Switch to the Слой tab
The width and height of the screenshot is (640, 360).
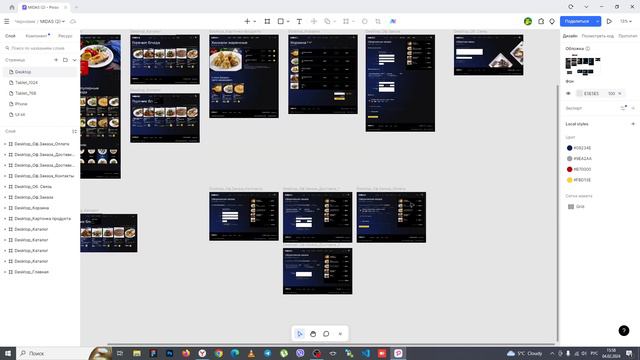pos(10,36)
